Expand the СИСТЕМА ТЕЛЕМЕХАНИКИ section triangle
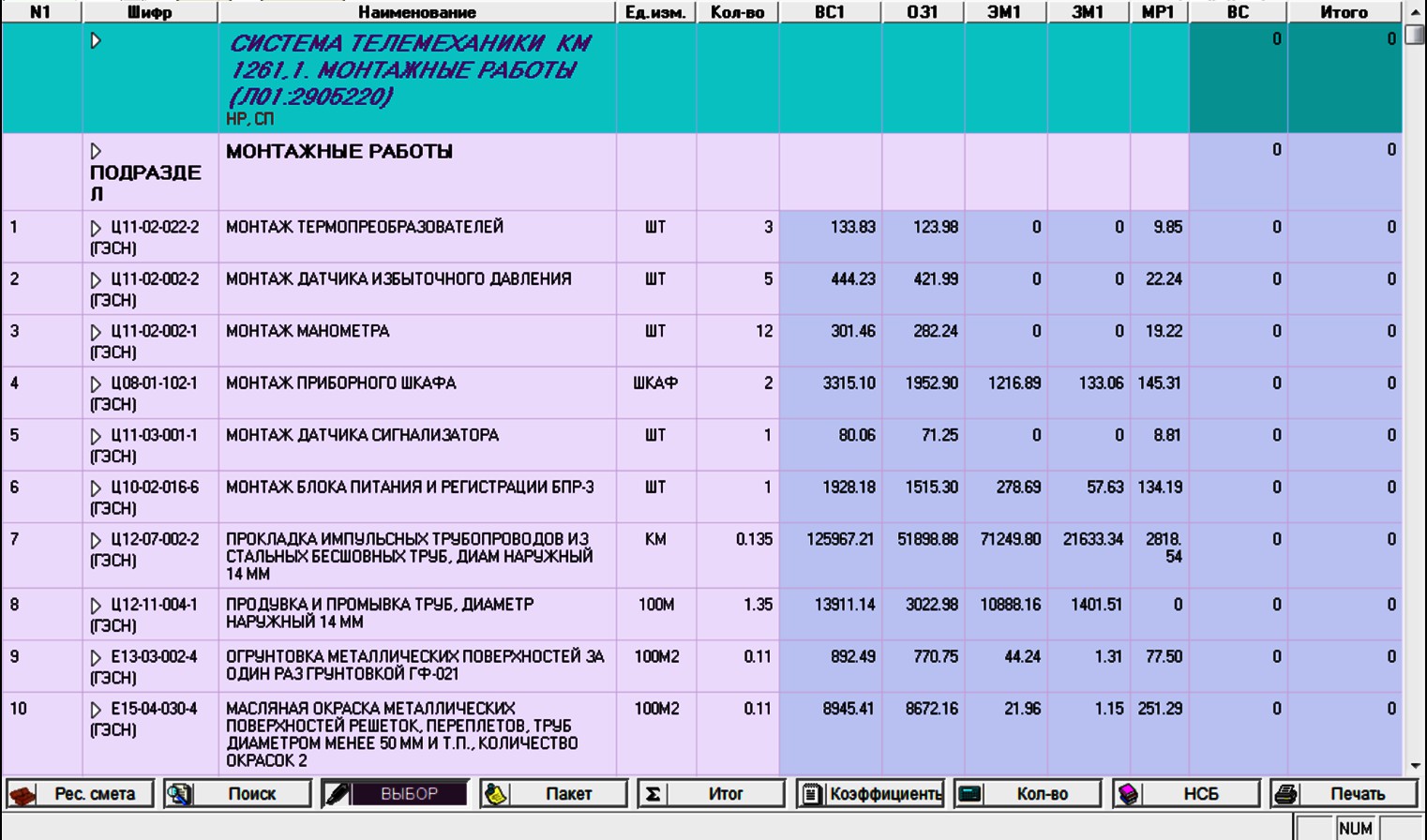 tap(96, 41)
